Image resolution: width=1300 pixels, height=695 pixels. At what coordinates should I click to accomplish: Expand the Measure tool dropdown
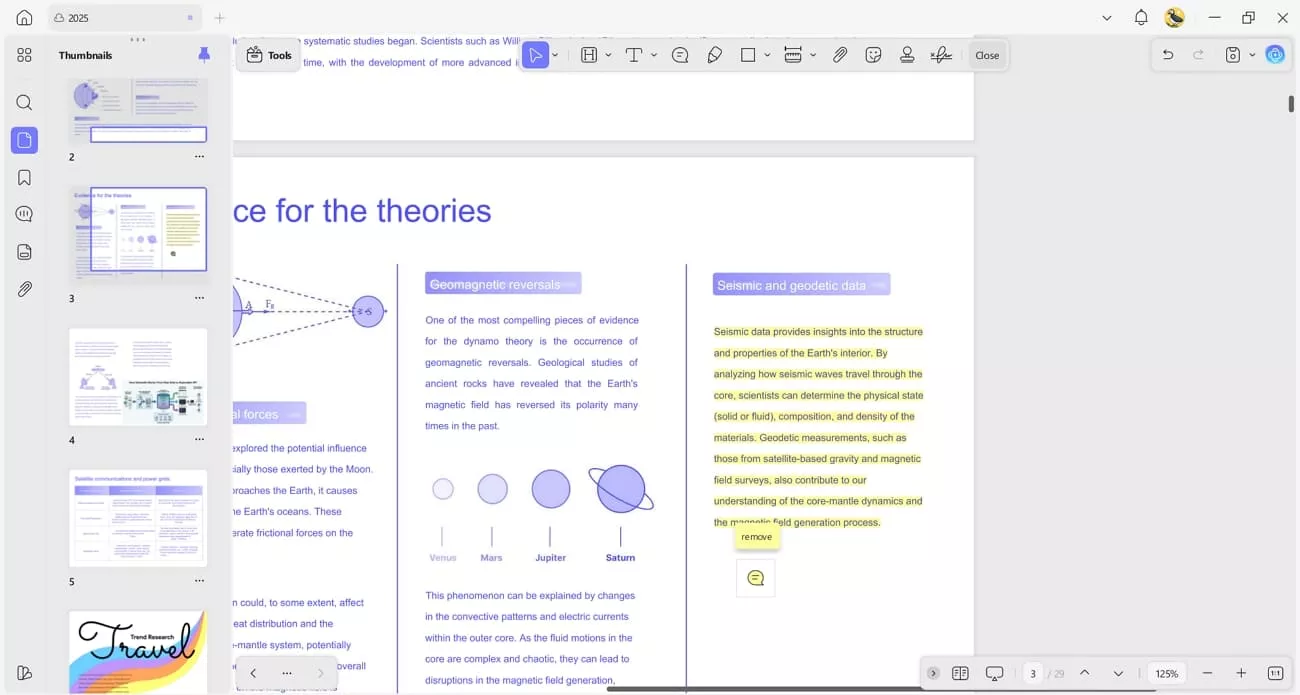point(812,55)
